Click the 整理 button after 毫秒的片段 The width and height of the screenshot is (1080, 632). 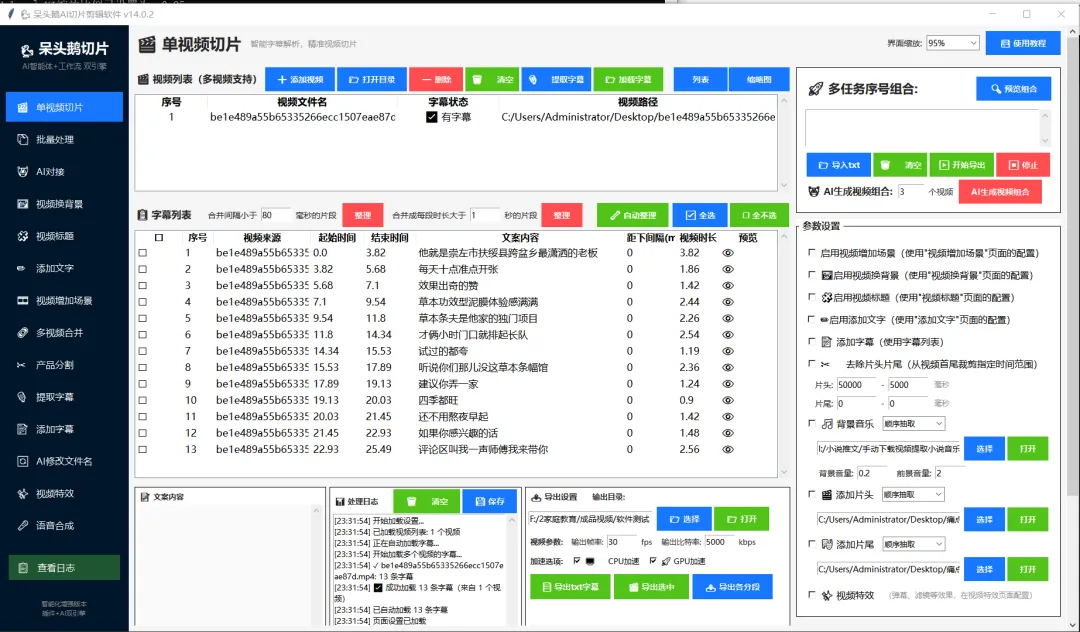(x=363, y=215)
